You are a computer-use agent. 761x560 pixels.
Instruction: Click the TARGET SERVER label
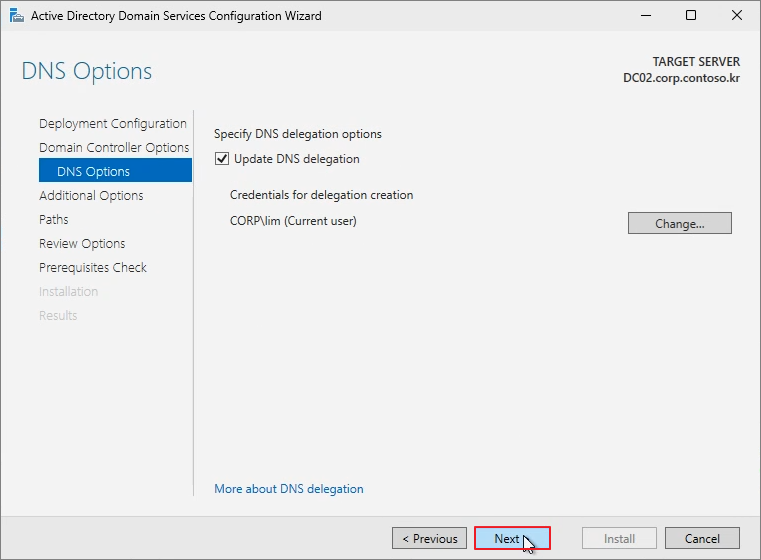pos(696,62)
